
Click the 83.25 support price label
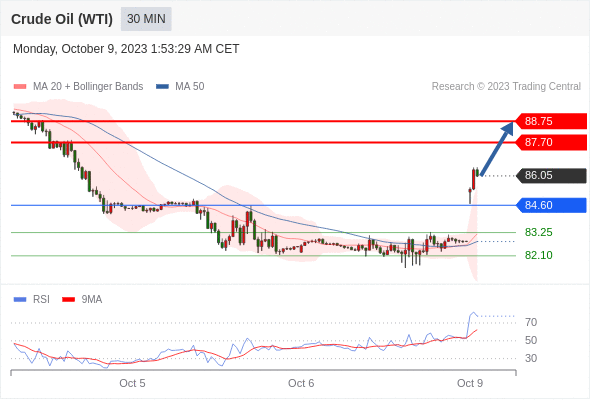(x=538, y=232)
